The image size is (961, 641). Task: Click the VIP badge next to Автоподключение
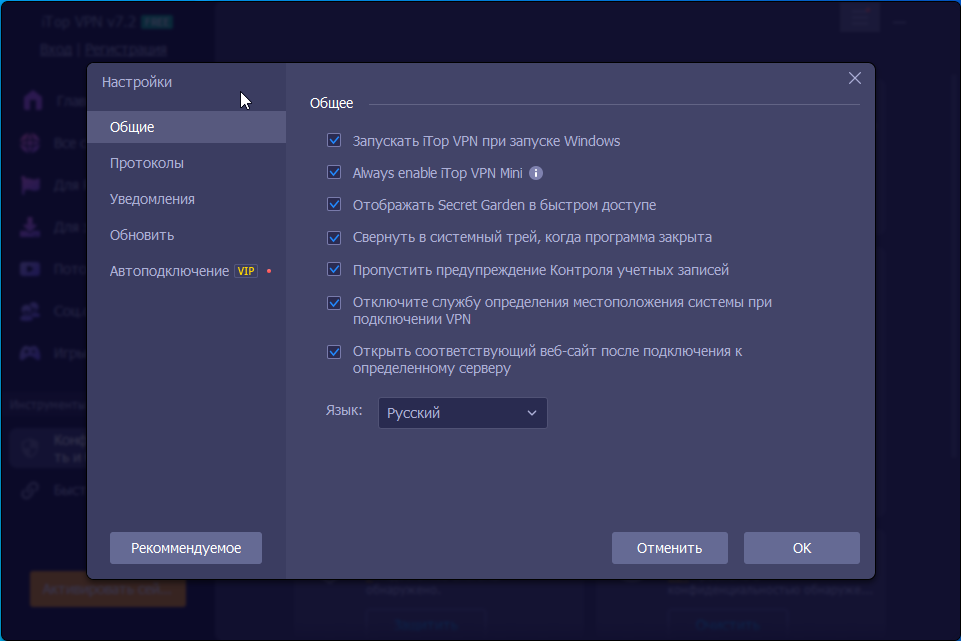coord(246,271)
